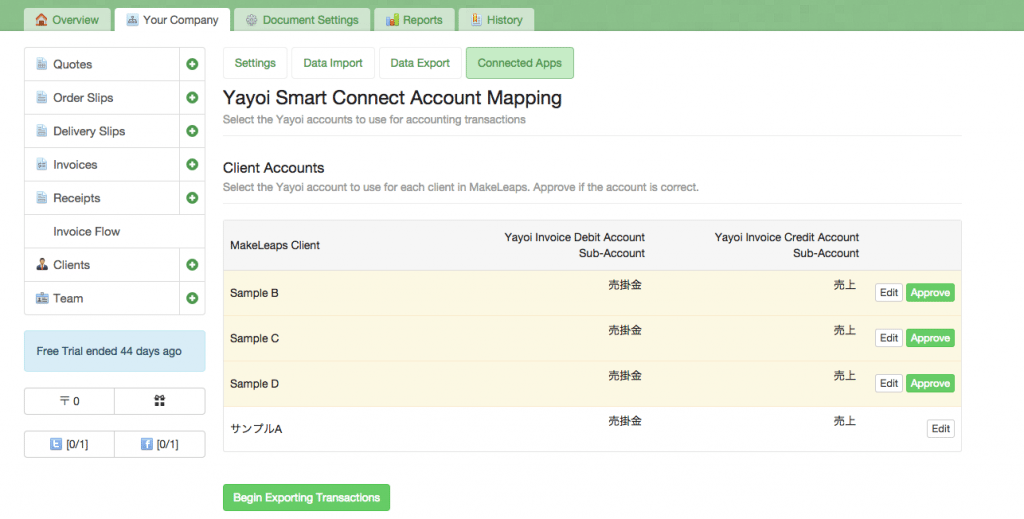Add new team member with plus icon
The width and height of the screenshot is (1024, 519).
point(192,298)
